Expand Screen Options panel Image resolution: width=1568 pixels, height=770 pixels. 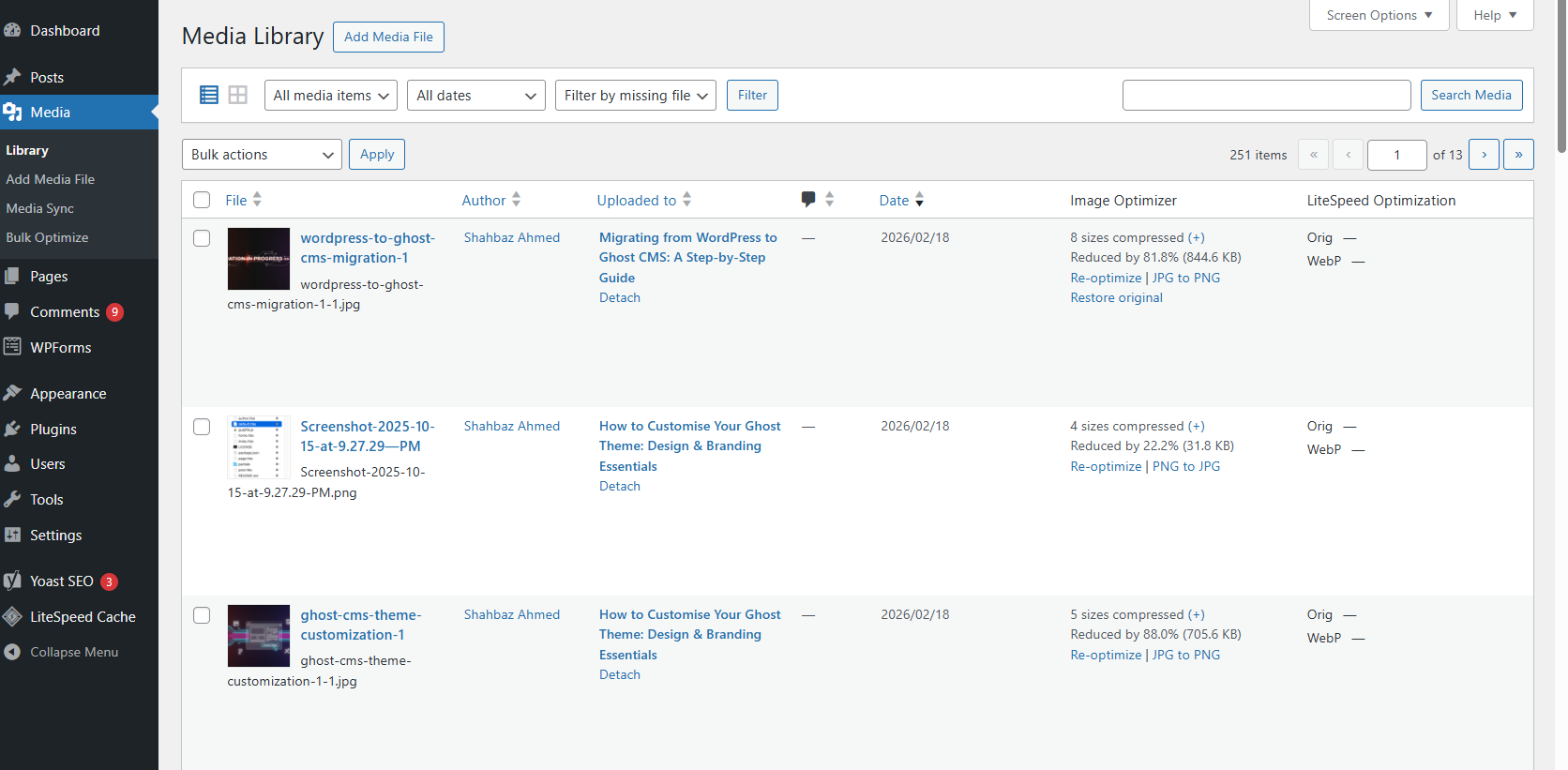click(x=1380, y=15)
